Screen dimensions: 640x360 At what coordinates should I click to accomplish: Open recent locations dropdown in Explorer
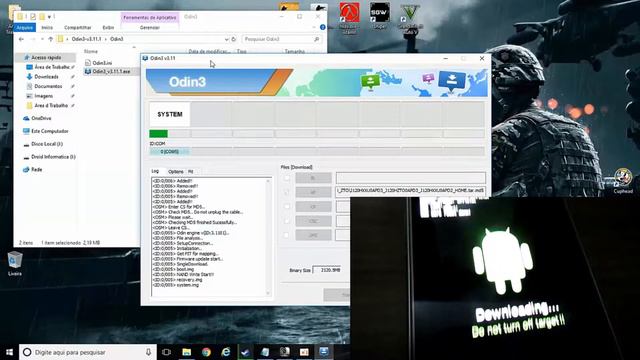(x=42, y=39)
